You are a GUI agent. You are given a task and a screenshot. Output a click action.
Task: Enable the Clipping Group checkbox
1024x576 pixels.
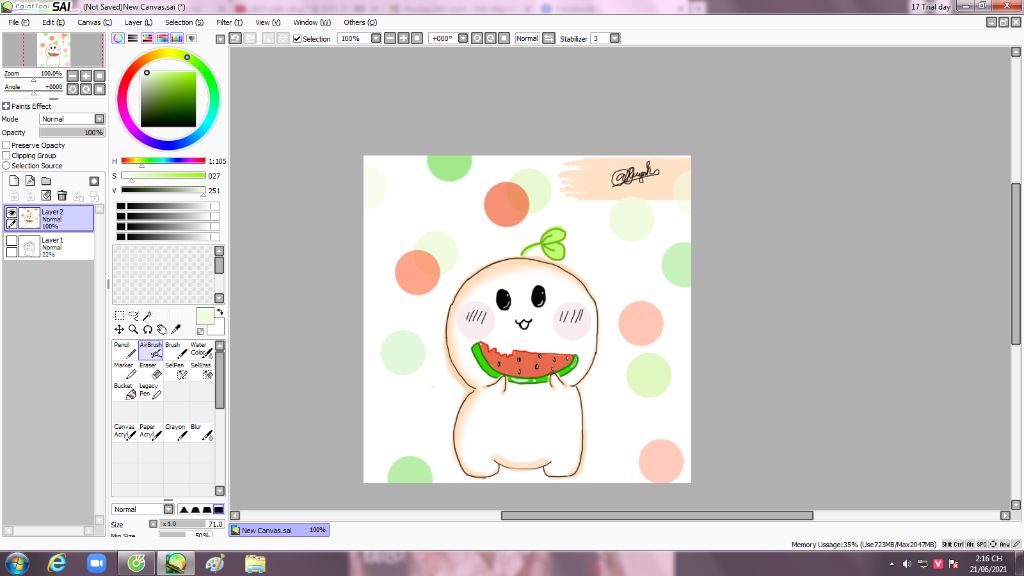click(6, 155)
